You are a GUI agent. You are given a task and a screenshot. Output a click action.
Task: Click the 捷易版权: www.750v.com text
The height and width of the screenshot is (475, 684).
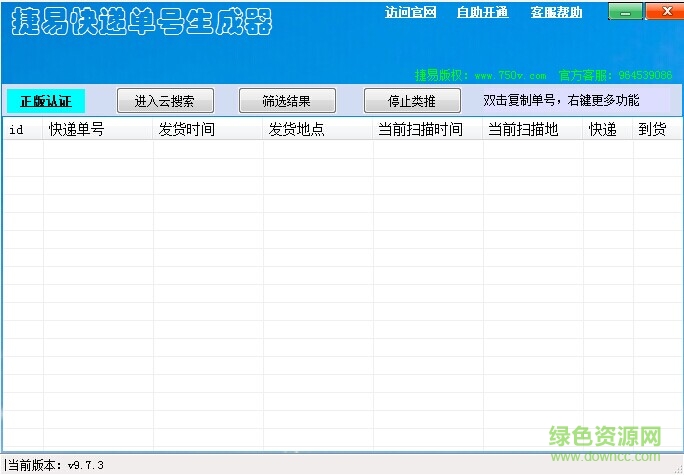[480, 75]
